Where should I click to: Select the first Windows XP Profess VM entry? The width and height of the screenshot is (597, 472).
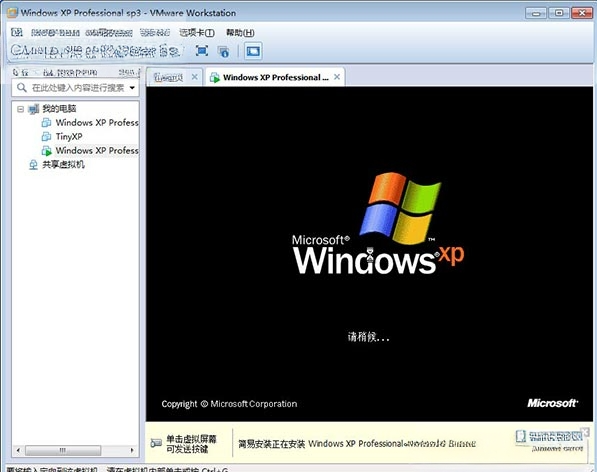[x=90, y=123]
